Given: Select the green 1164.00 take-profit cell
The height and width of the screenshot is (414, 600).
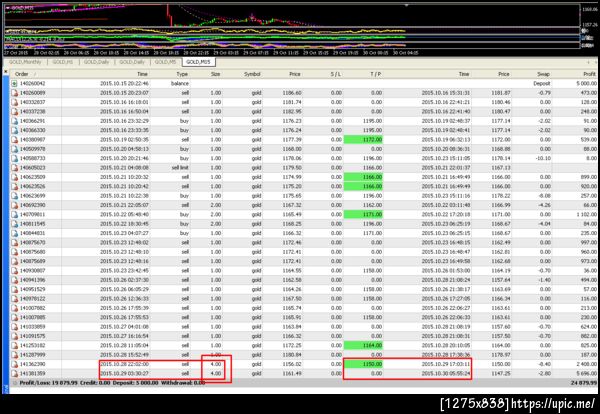Looking at the screenshot, I should 364,346.
